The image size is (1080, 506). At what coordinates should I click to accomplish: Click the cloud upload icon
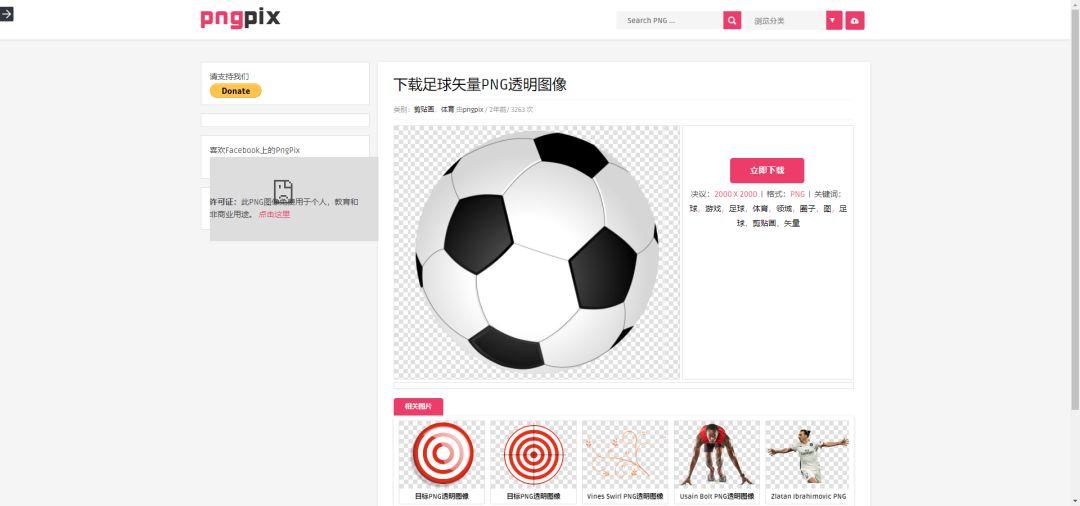[855, 21]
